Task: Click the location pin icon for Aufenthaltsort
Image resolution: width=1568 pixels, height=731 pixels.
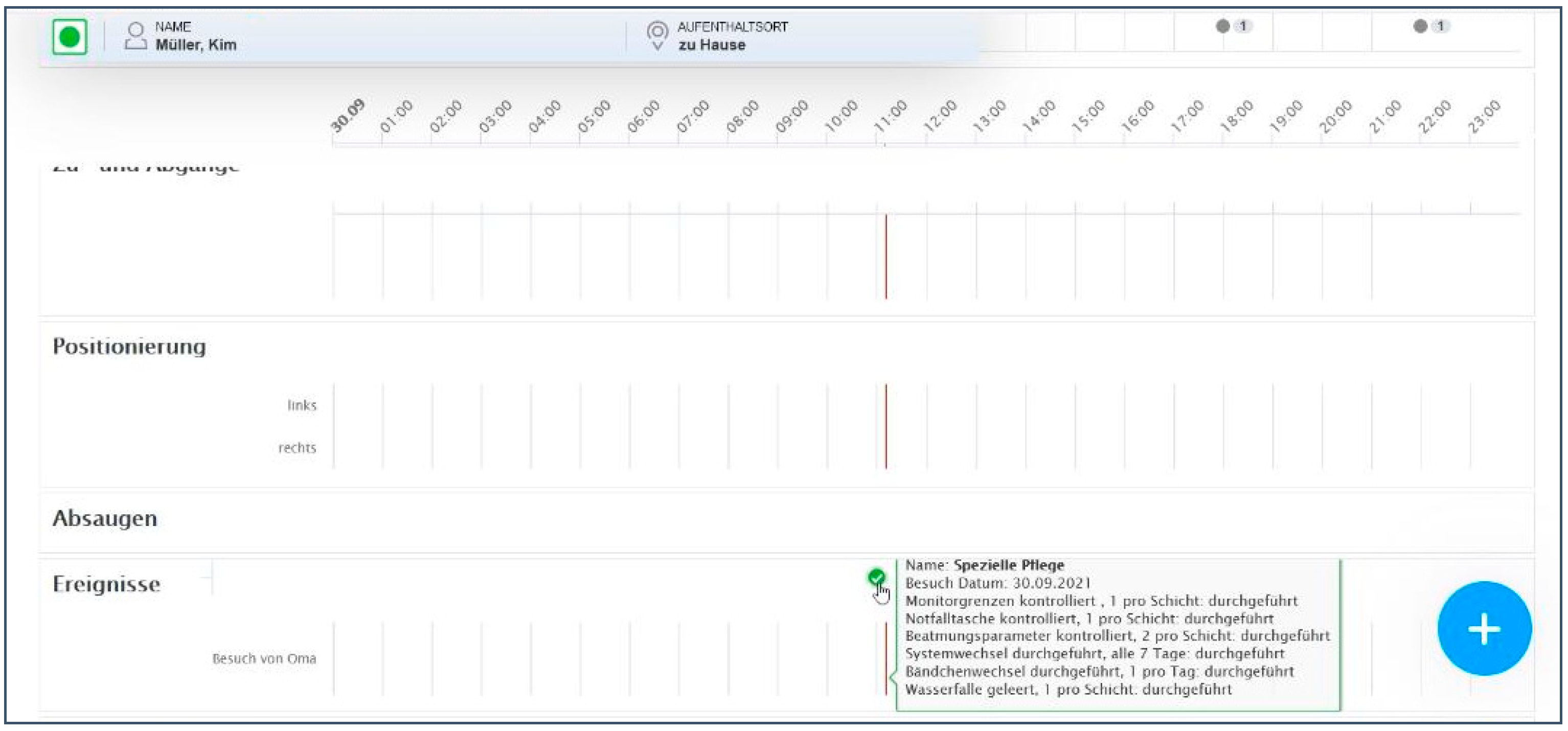Action: tap(657, 35)
